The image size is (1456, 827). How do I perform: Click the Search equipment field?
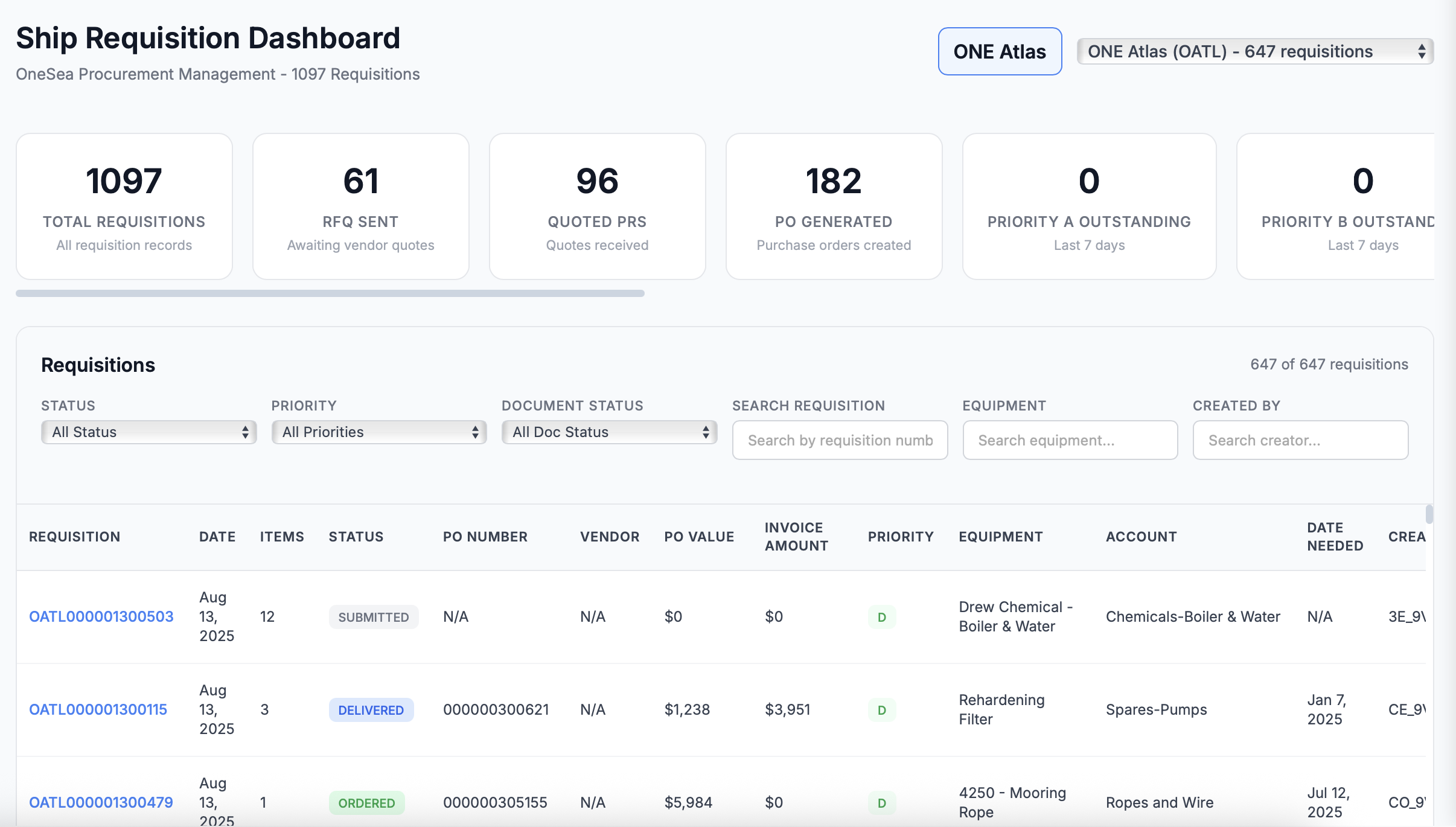(1070, 440)
